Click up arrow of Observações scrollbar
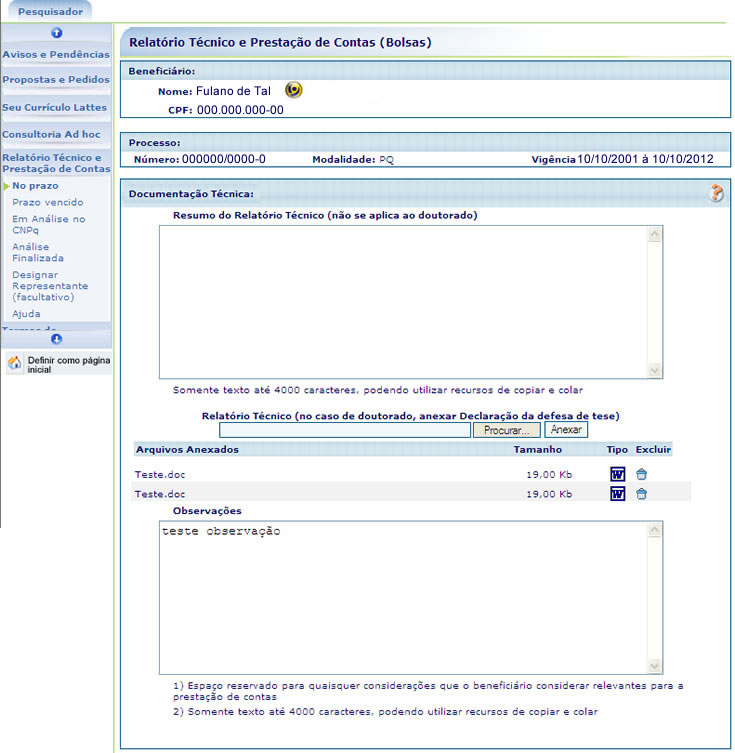The width and height of the screenshot is (735, 753). point(654,530)
